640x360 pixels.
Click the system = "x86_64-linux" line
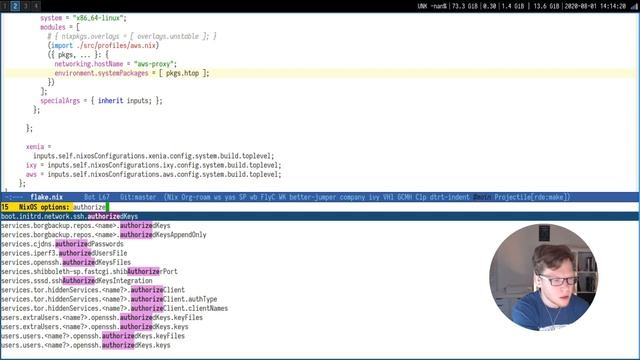coord(83,18)
